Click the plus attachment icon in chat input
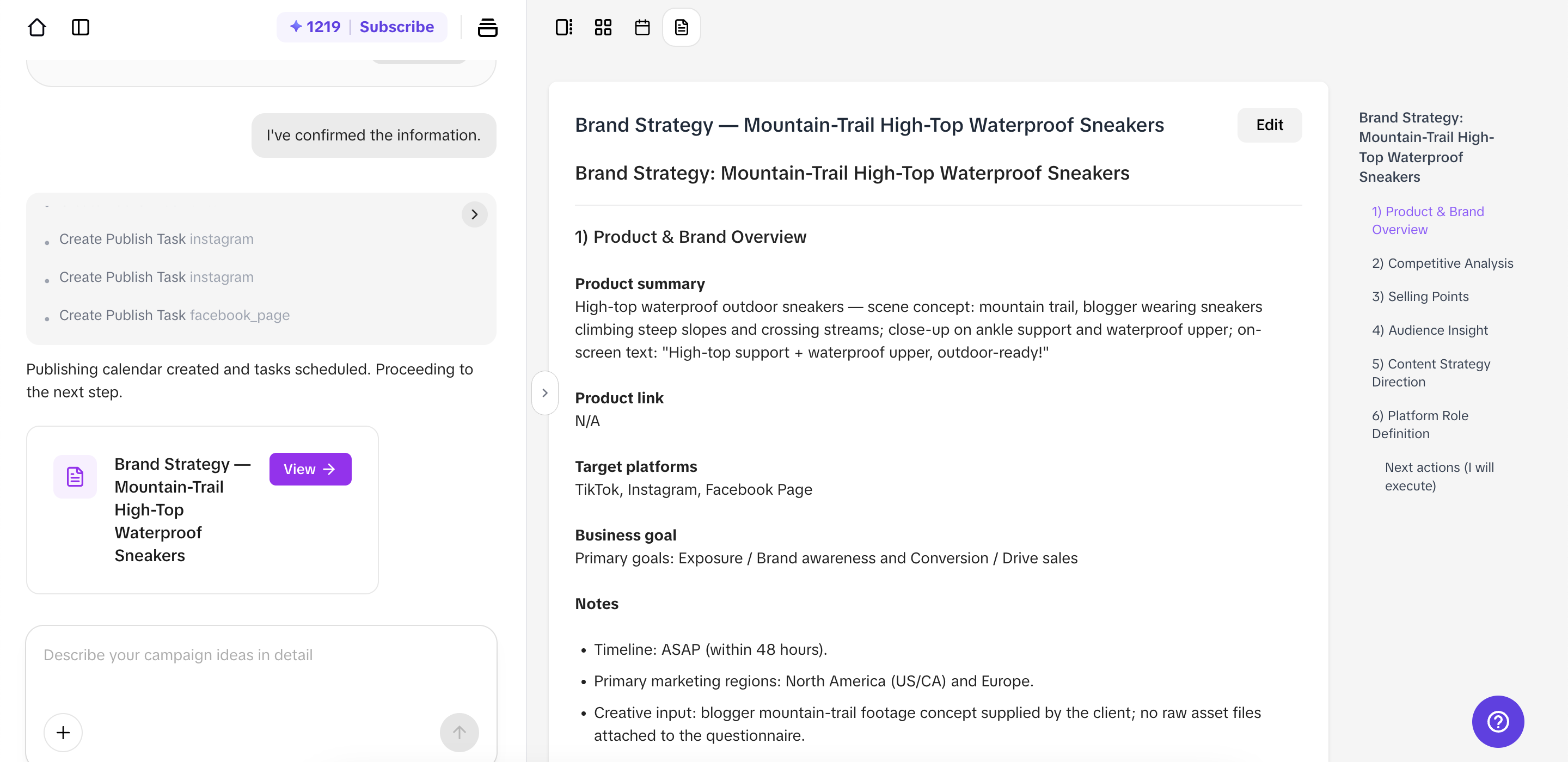 [x=62, y=732]
